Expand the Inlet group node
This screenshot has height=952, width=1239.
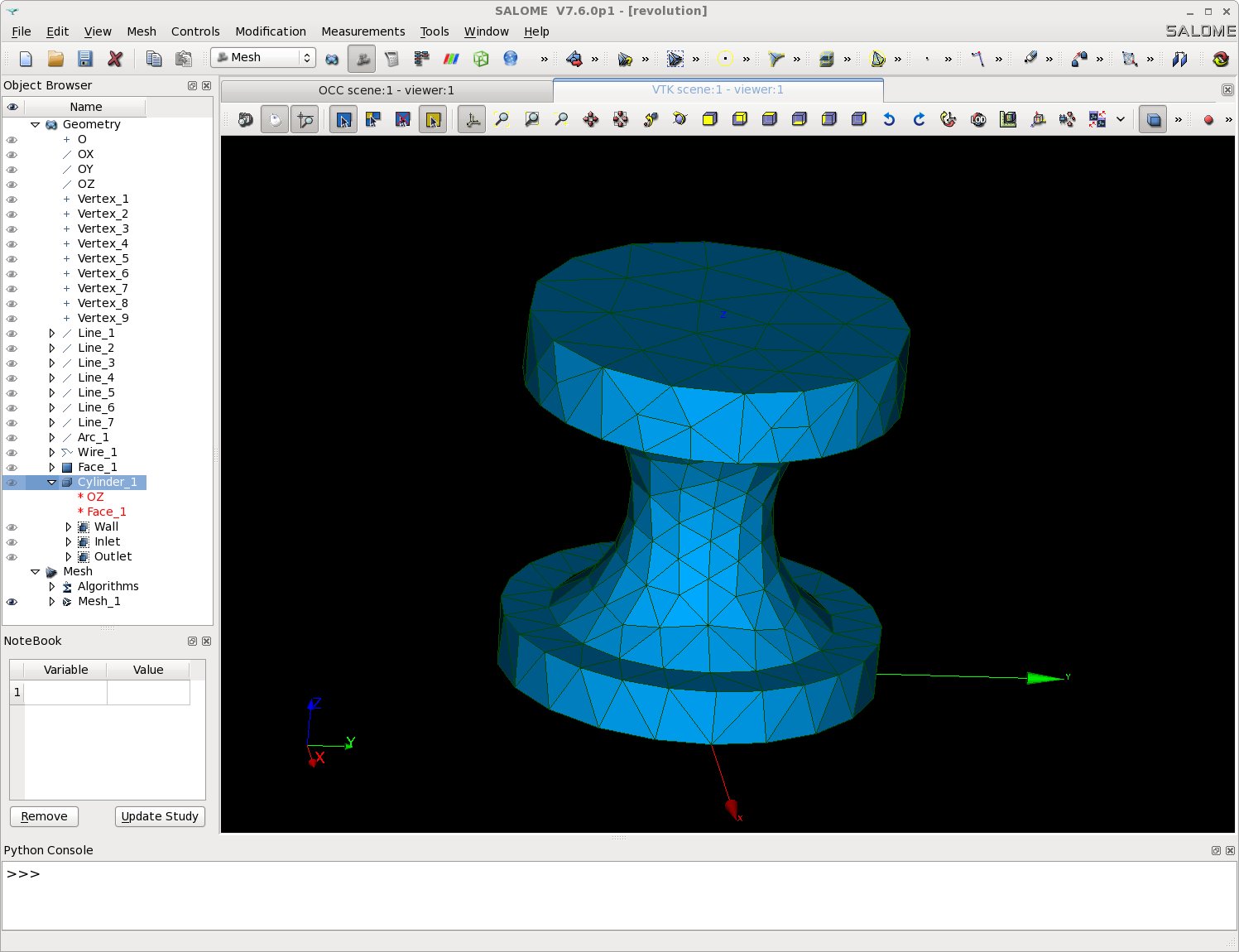[x=69, y=542]
